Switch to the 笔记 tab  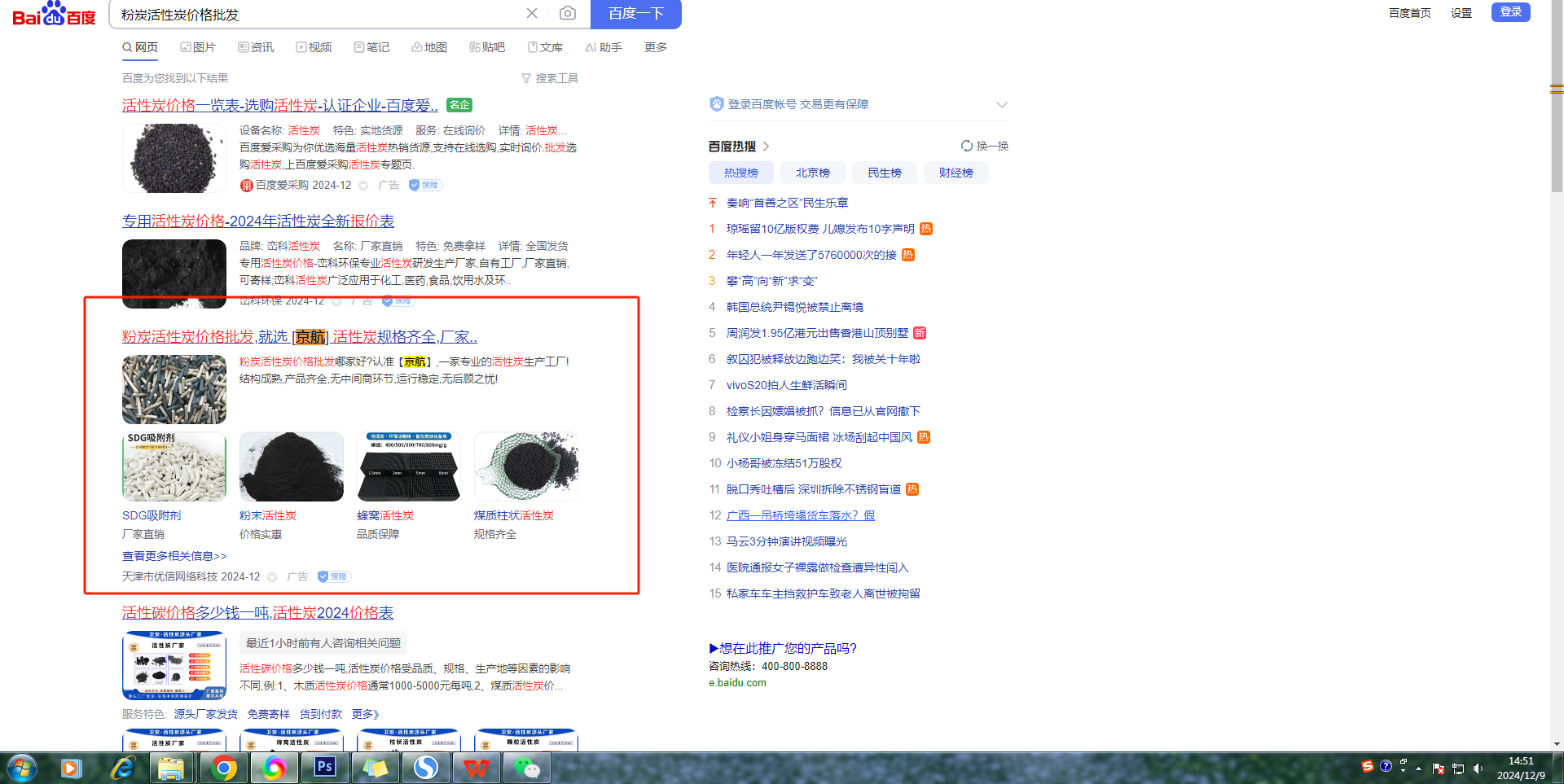point(371,47)
